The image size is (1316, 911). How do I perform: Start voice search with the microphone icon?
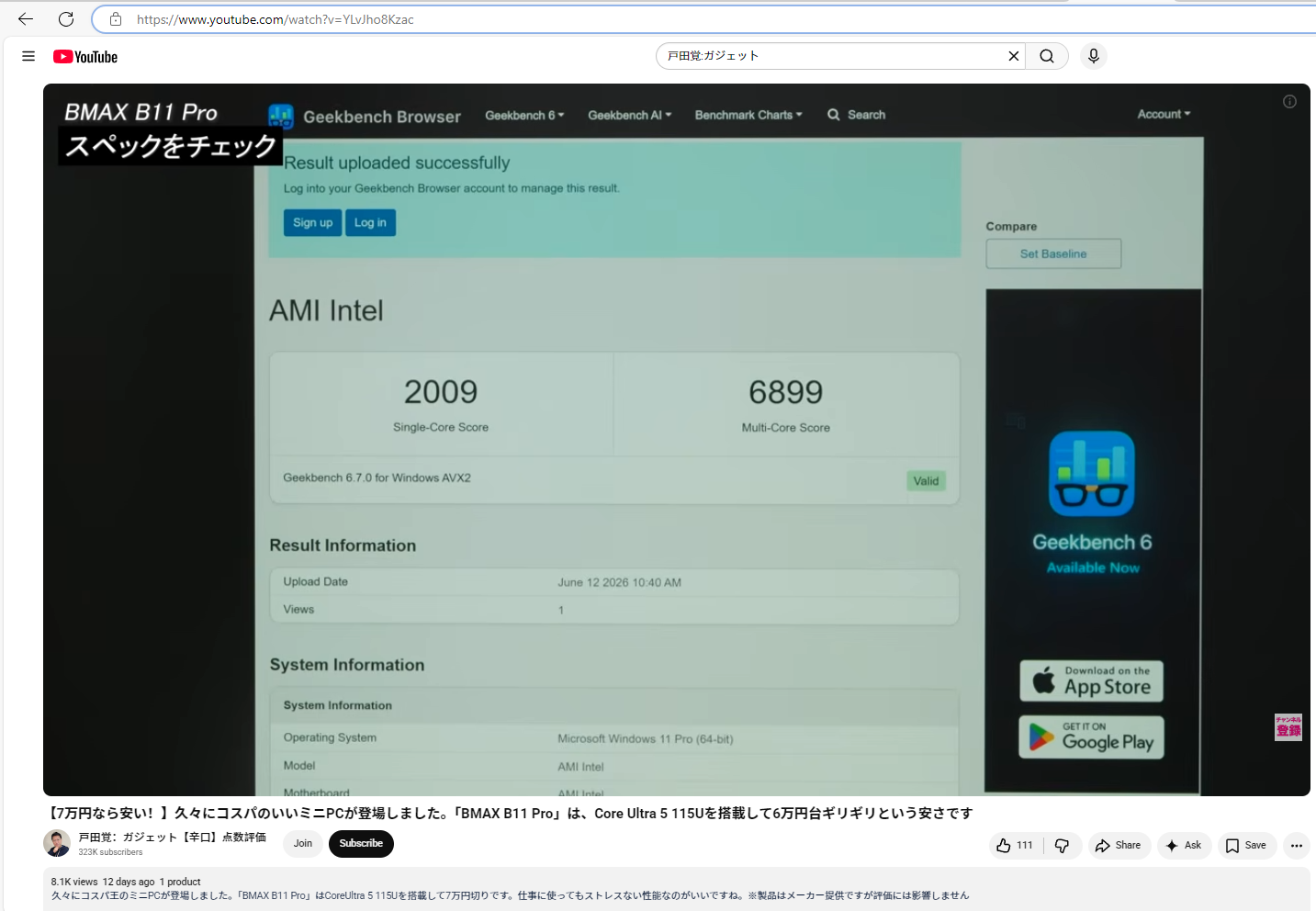click(1094, 56)
